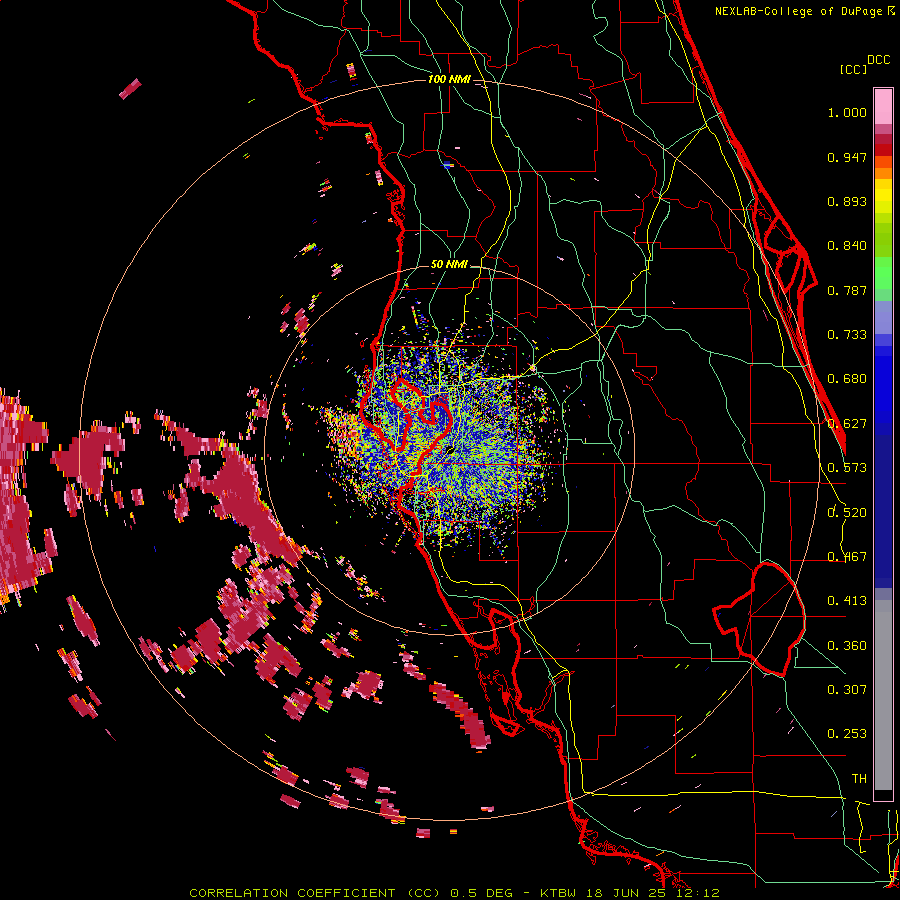Click the 0.680 legend value
Image resolution: width=900 pixels, height=900 pixels.
[x=847, y=379]
